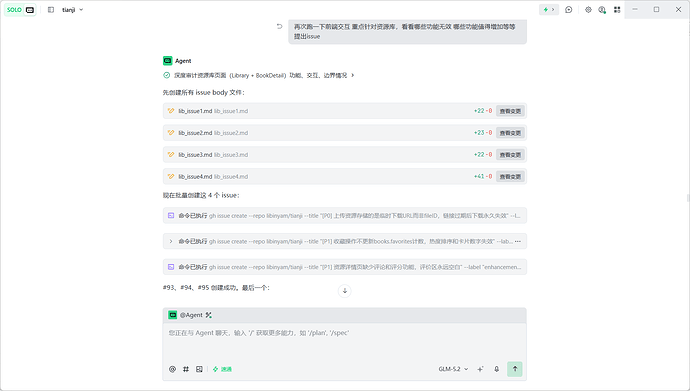The width and height of the screenshot is (690, 391).
Task: Open the [P0] gh issue create command
Action: pyautogui.click(x=345, y=216)
